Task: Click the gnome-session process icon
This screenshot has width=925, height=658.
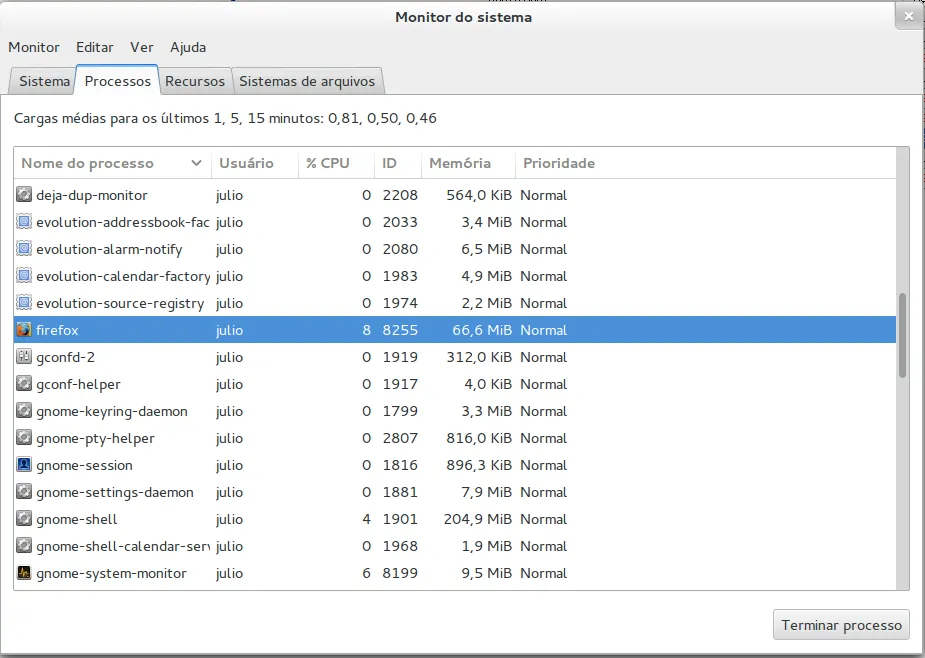Action: point(24,465)
